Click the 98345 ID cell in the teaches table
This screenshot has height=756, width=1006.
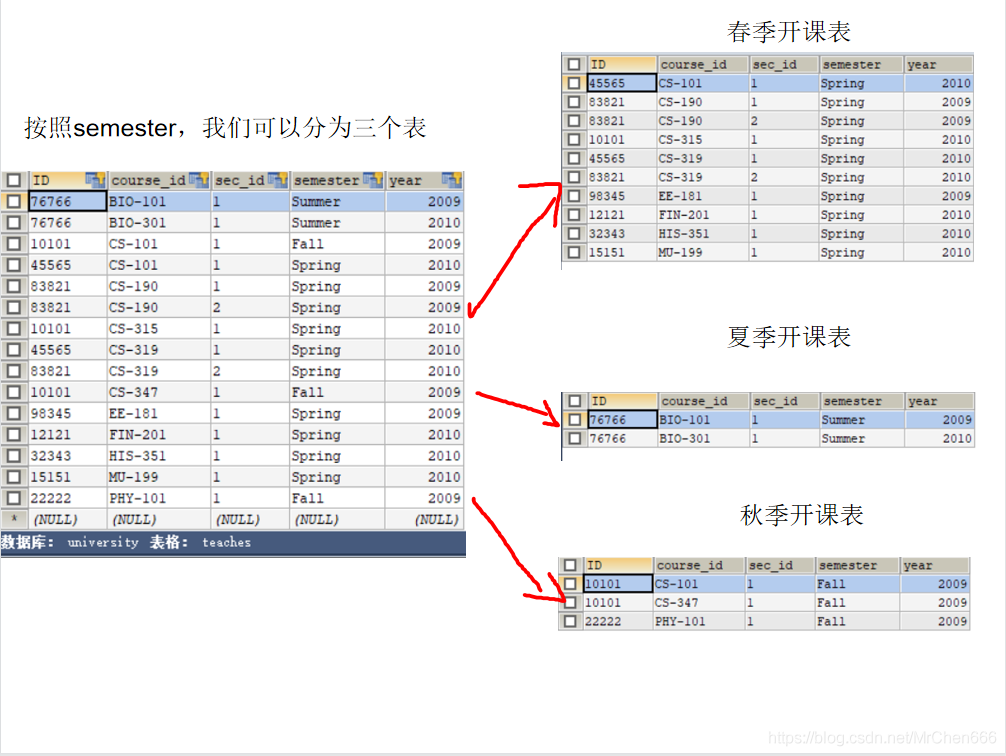67,413
